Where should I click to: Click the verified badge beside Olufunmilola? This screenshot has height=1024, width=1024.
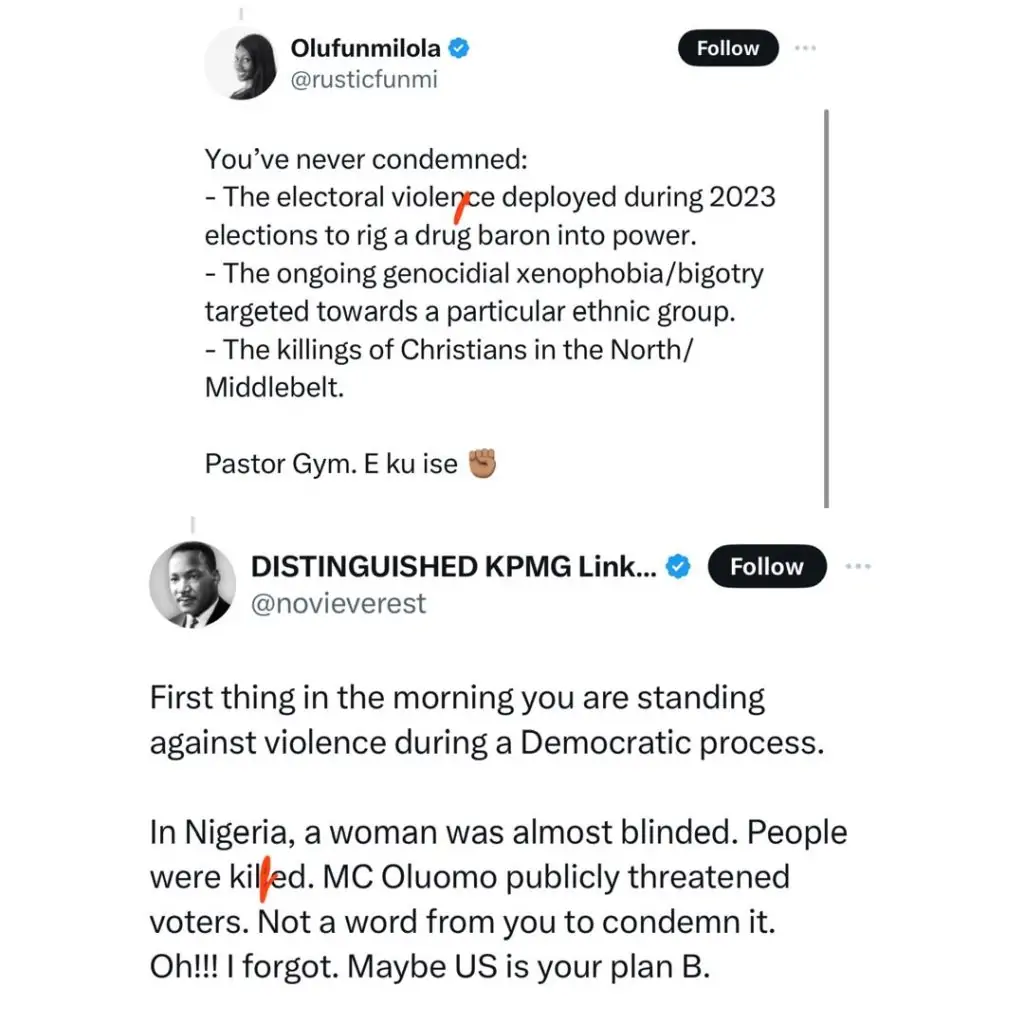point(460,47)
